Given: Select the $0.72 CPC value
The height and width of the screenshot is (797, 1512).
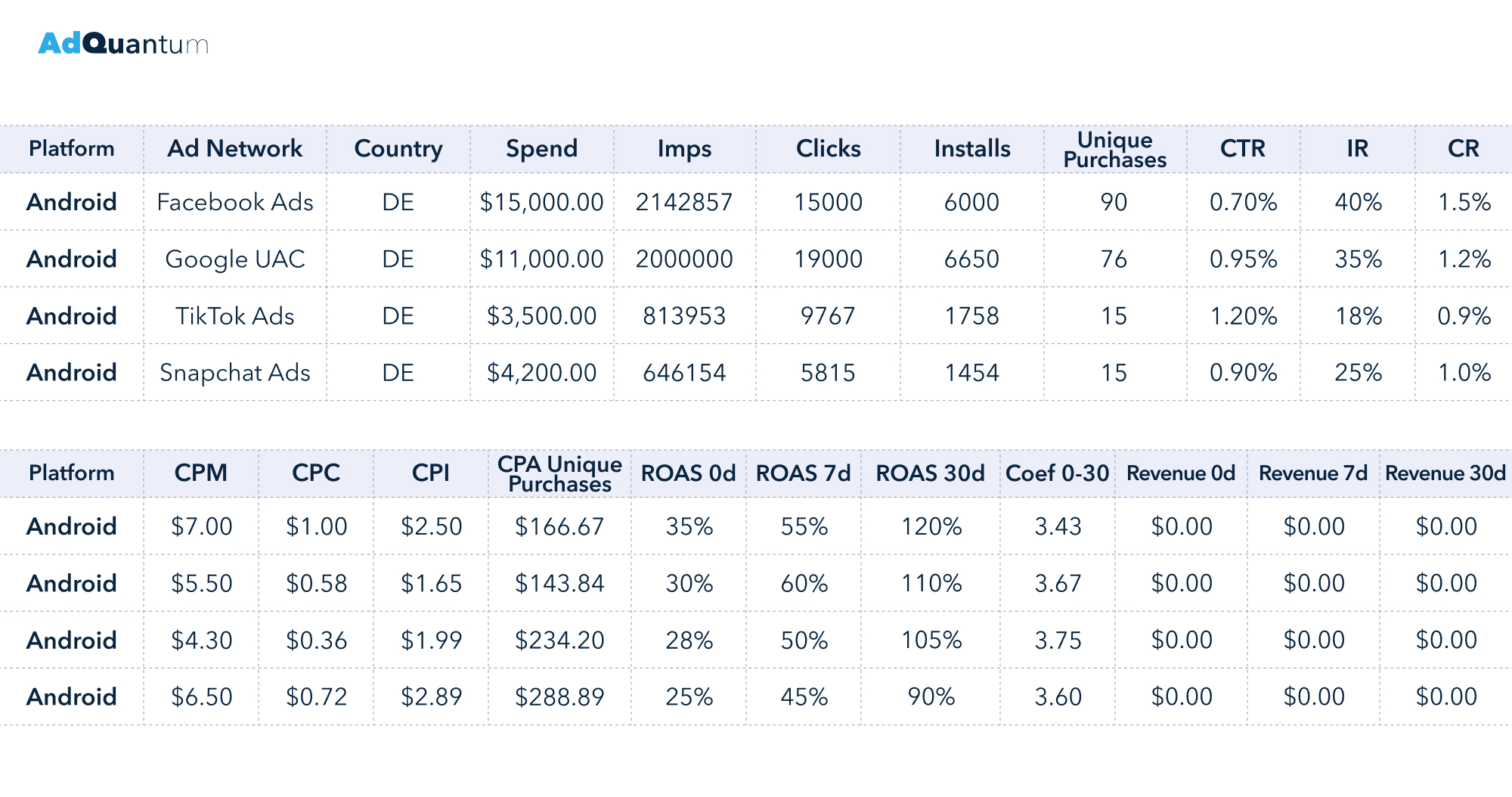Looking at the screenshot, I should tap(316, 697).
